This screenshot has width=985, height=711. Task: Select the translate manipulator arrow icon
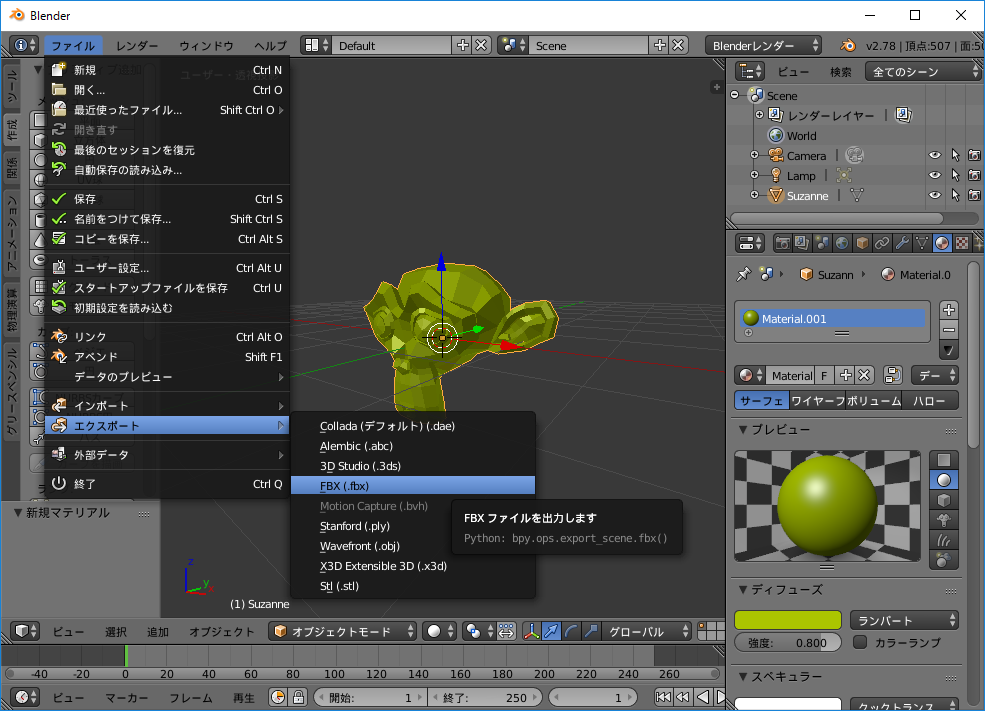(551, 631)
